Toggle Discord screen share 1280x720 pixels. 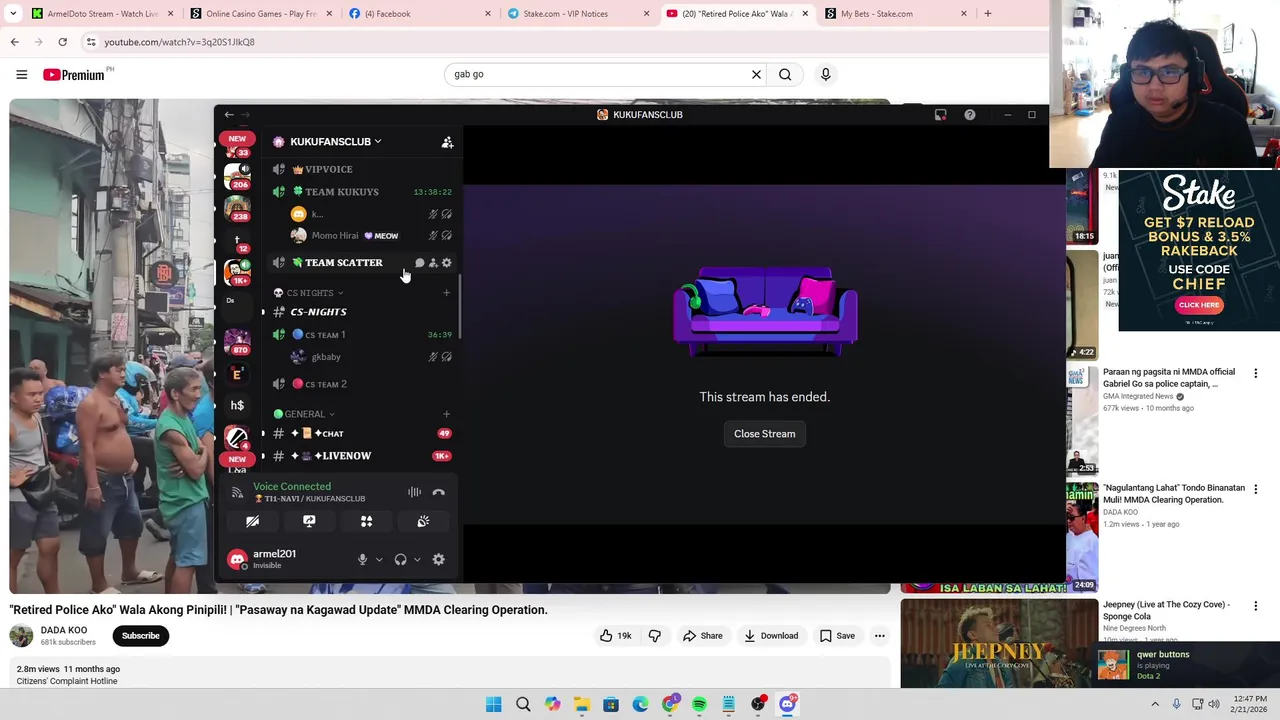click(309, 521)
